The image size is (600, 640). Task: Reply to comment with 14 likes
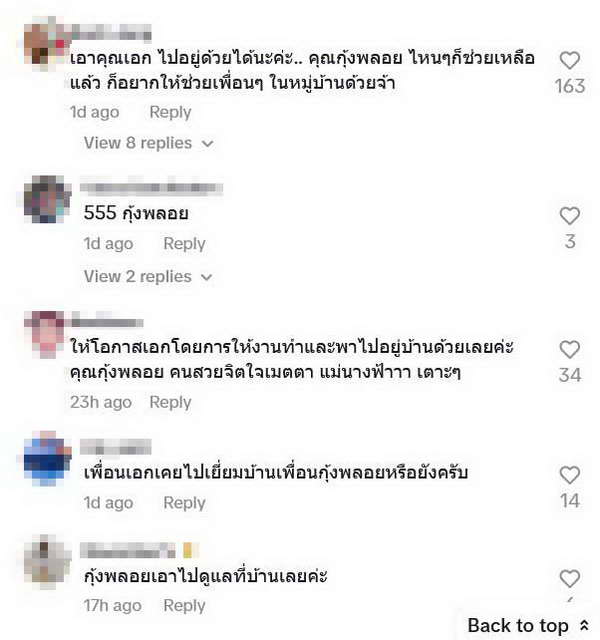(184, 503)
